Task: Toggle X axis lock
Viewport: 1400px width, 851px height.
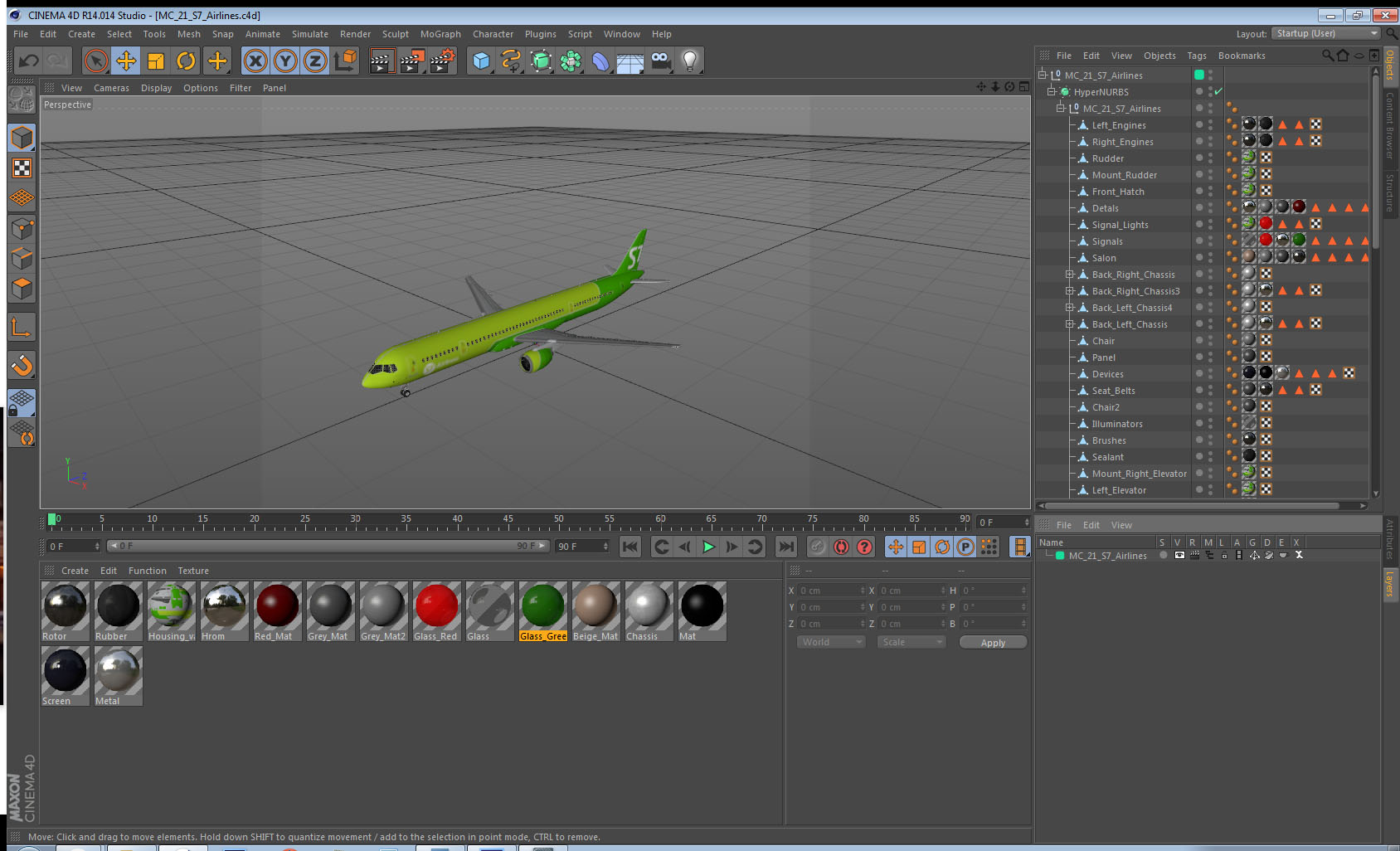Action: tap(255, 61)
